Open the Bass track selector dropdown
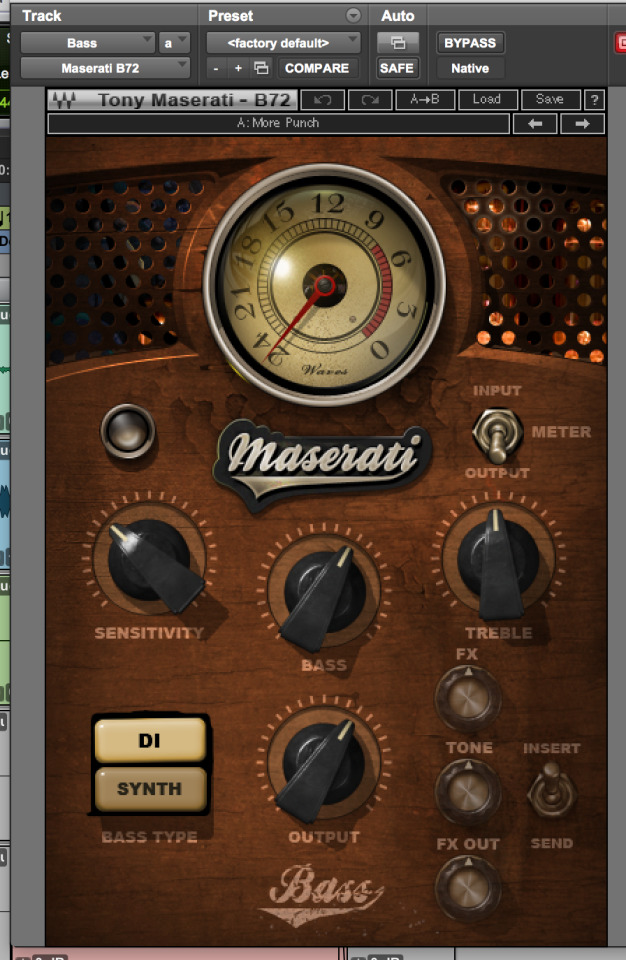This screenshot has width=626, height=960. (88, 43)
